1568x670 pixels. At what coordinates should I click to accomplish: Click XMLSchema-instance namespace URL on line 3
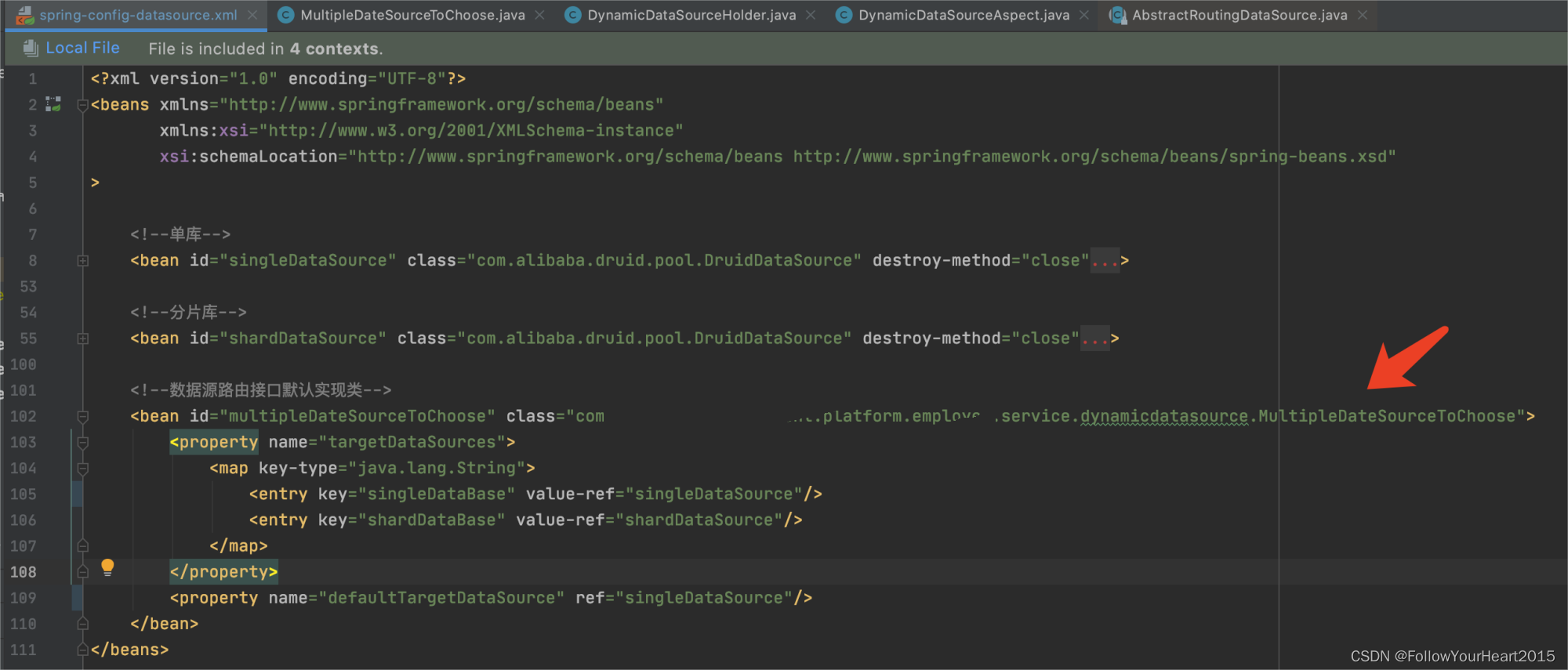pyautogui.click(x=471, y=130)
